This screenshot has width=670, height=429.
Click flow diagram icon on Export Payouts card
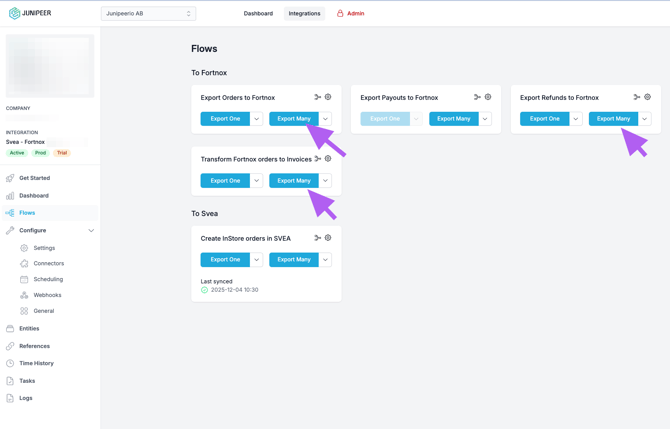pyautogui.click(x=477, y=97)
